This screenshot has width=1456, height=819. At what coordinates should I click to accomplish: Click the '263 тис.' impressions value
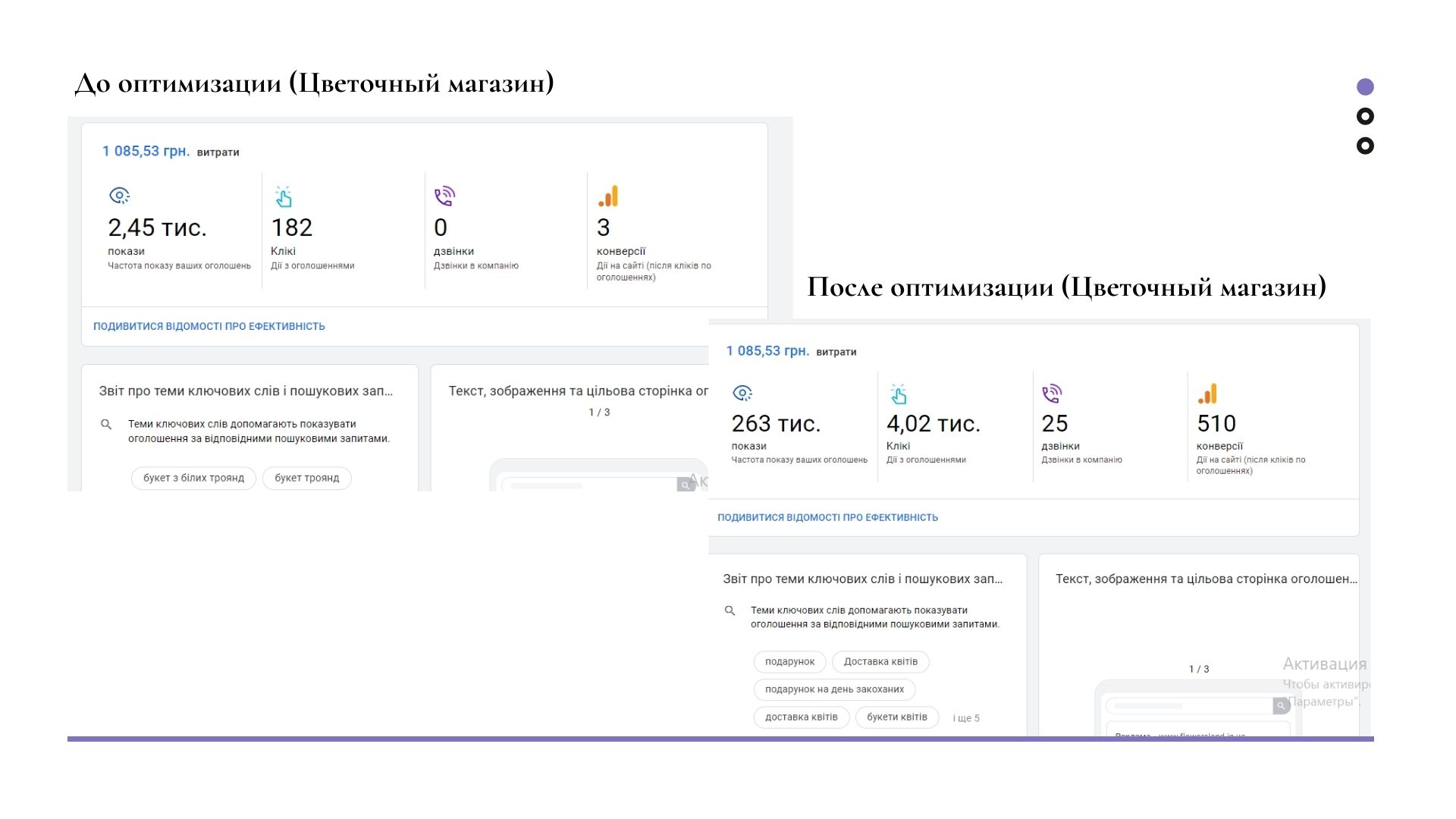[x=776, y=423]
